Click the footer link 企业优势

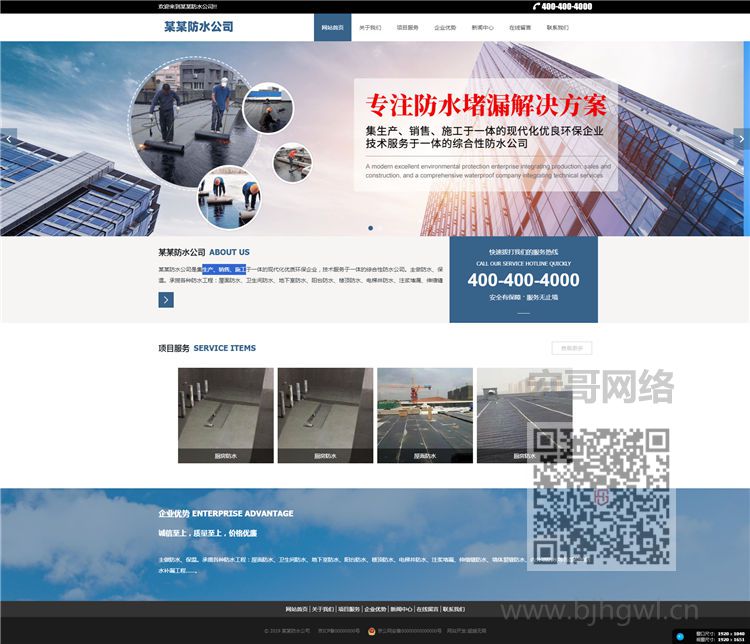375,609
